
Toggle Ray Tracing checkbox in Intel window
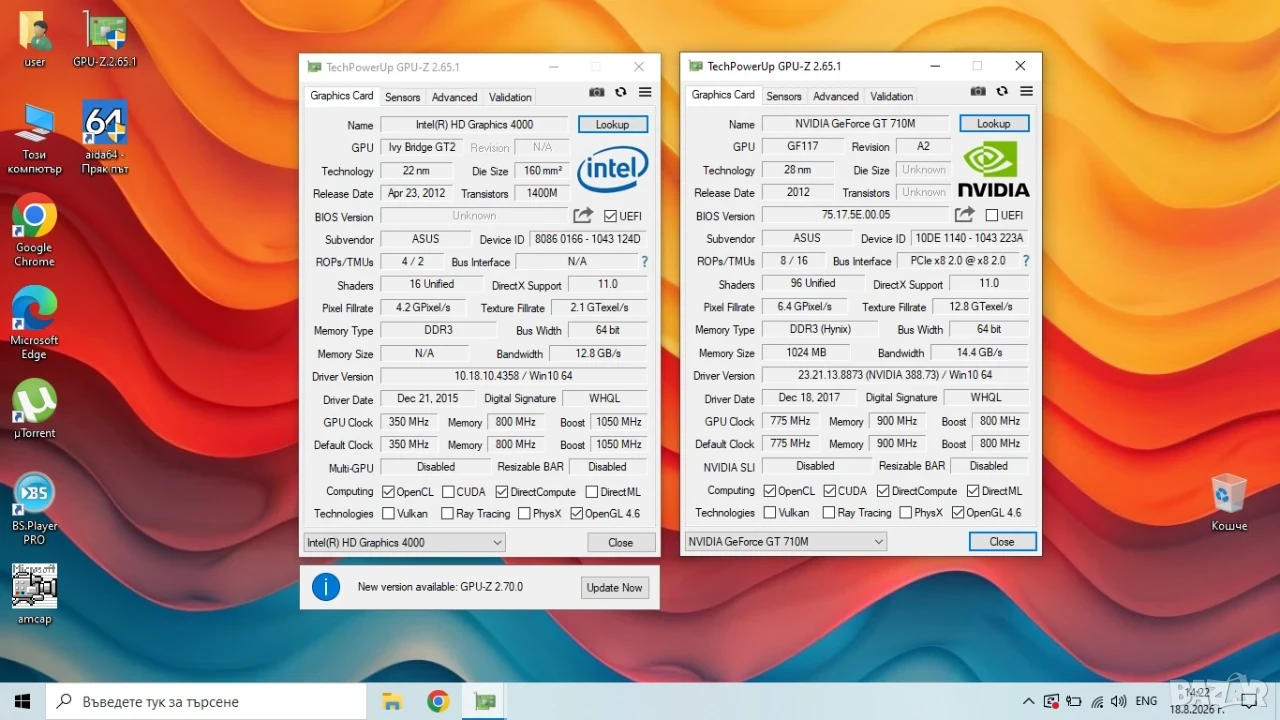click(x=448, y=514)
